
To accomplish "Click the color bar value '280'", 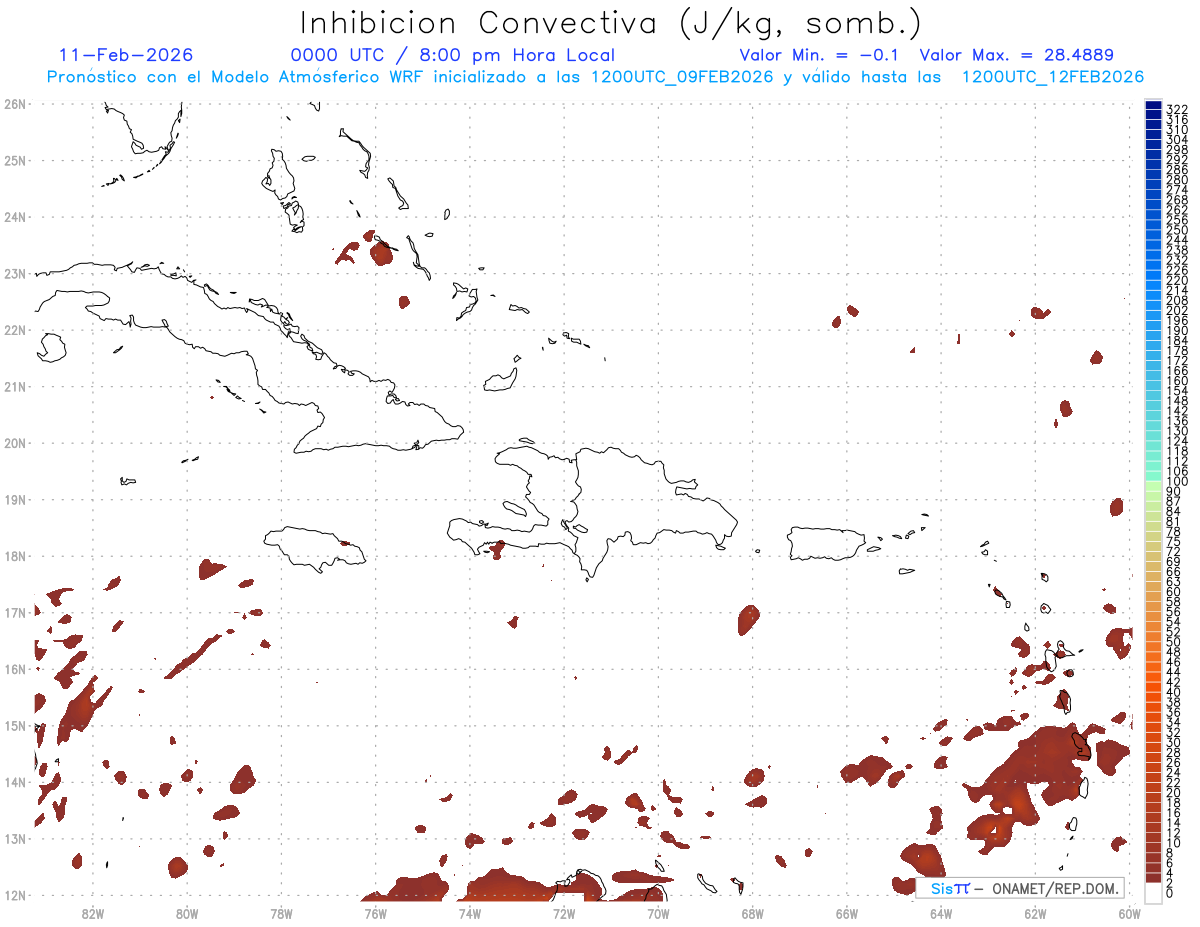I will 1177,179.
